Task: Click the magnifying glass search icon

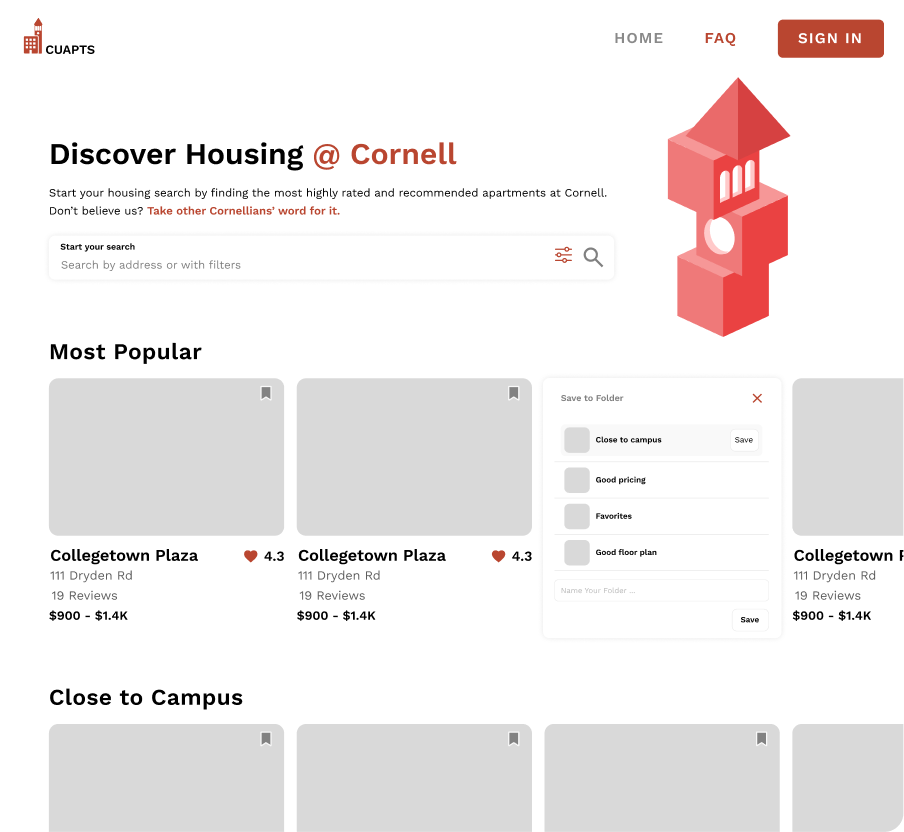Action: (x=593, y=257)
